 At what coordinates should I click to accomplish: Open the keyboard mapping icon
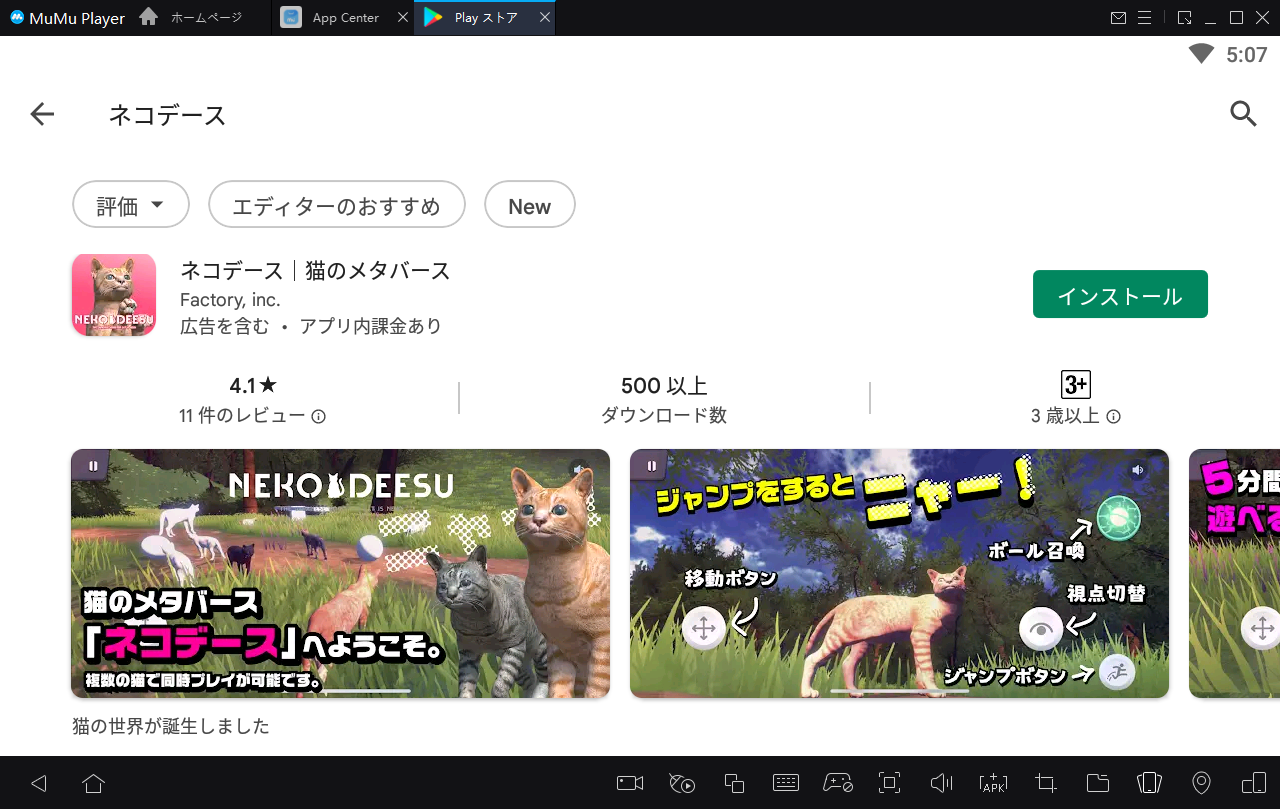(x=786, y=783)
